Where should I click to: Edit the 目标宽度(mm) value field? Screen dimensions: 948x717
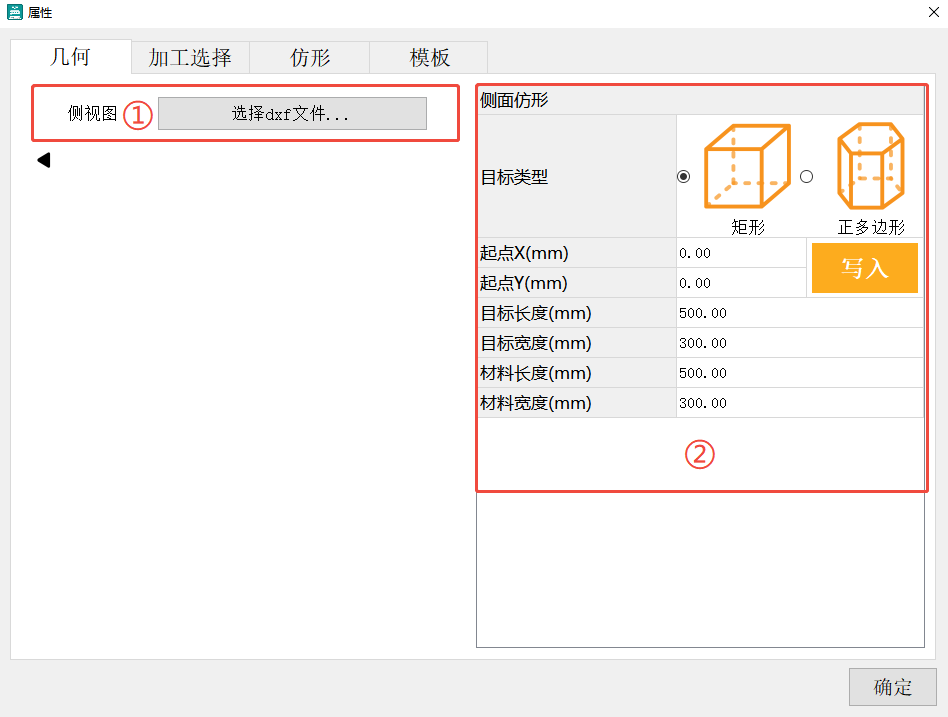(x=799, y=343)
